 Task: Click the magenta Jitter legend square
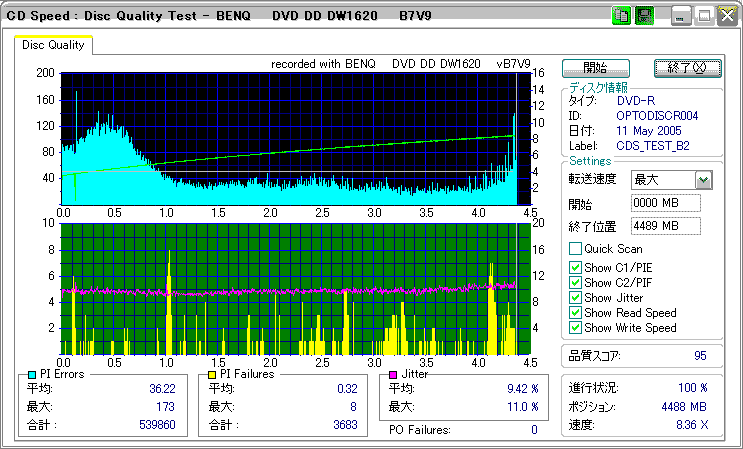pyautogui.click(x=393, y=374)
